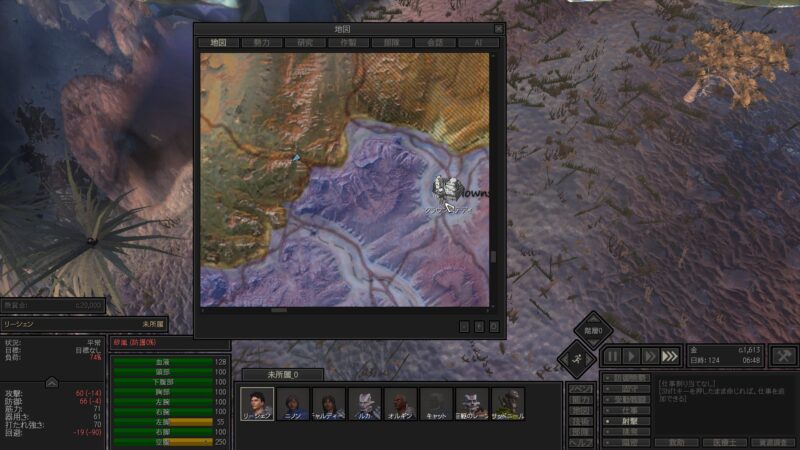Click the money display c.1,613
Viewport: 800px width, 450px height.
pyautogui.click(x=749, y=350)
